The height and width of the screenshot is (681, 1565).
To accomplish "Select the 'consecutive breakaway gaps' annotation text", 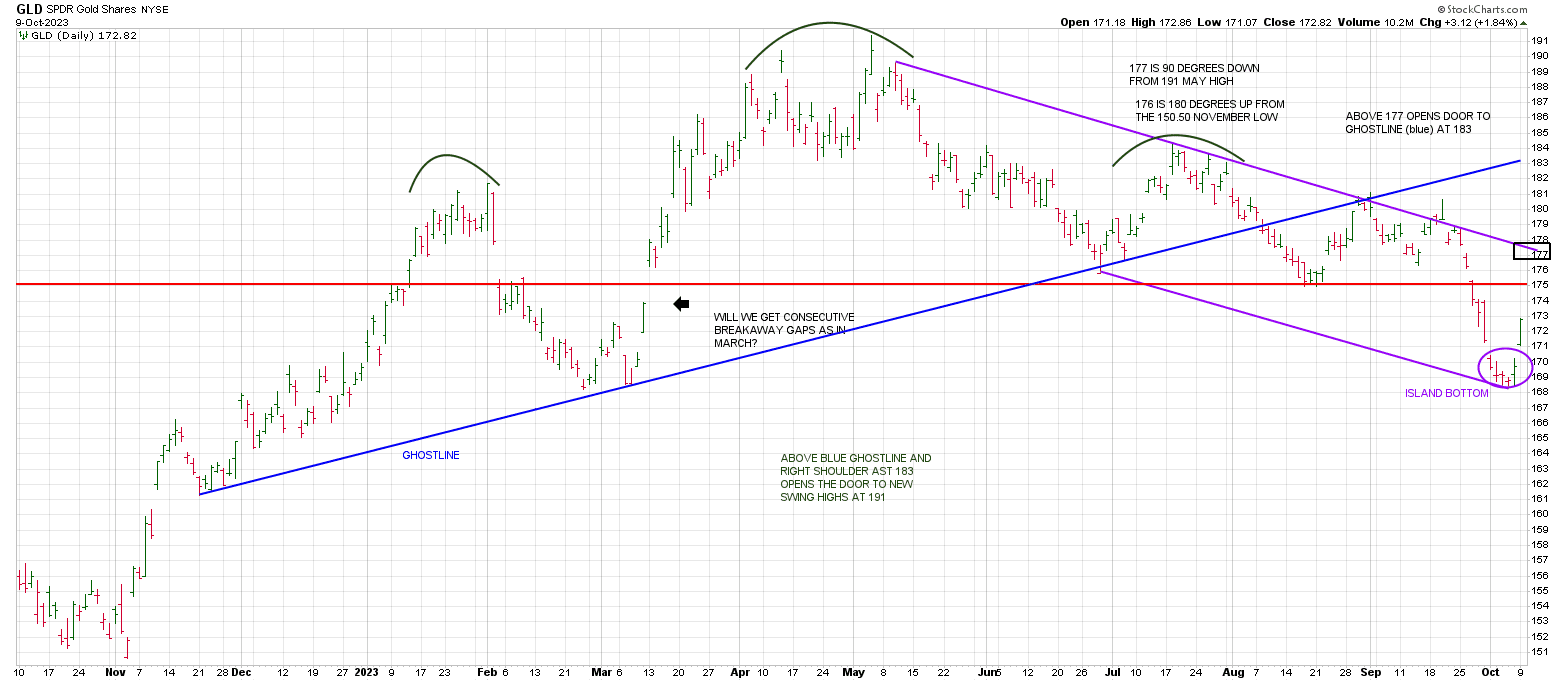I will tap(784, 330).
